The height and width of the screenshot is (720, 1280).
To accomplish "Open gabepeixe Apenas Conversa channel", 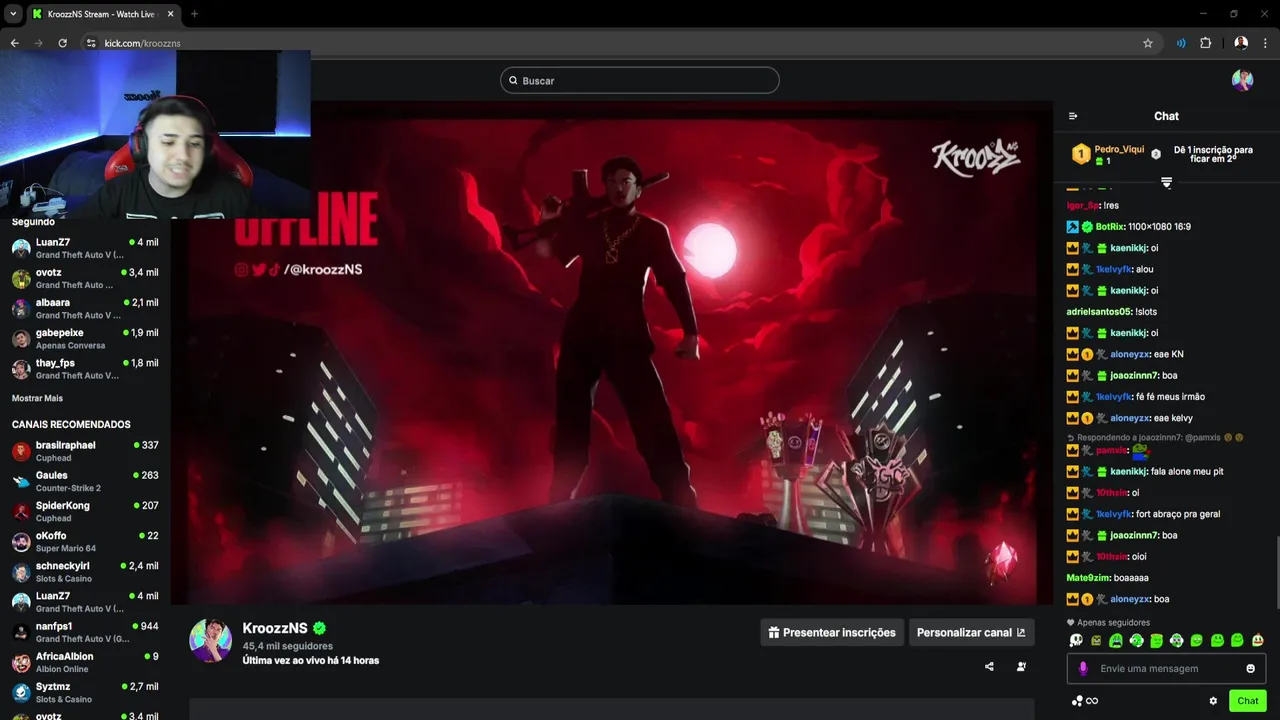I will point(85,338).
